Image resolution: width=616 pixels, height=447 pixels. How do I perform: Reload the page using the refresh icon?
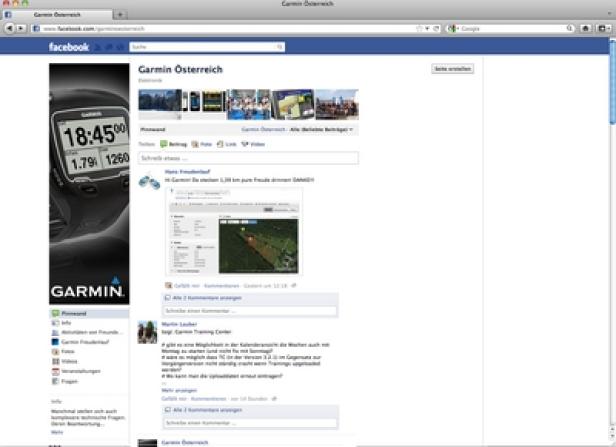pyautogui.click(x=436, y=28)
